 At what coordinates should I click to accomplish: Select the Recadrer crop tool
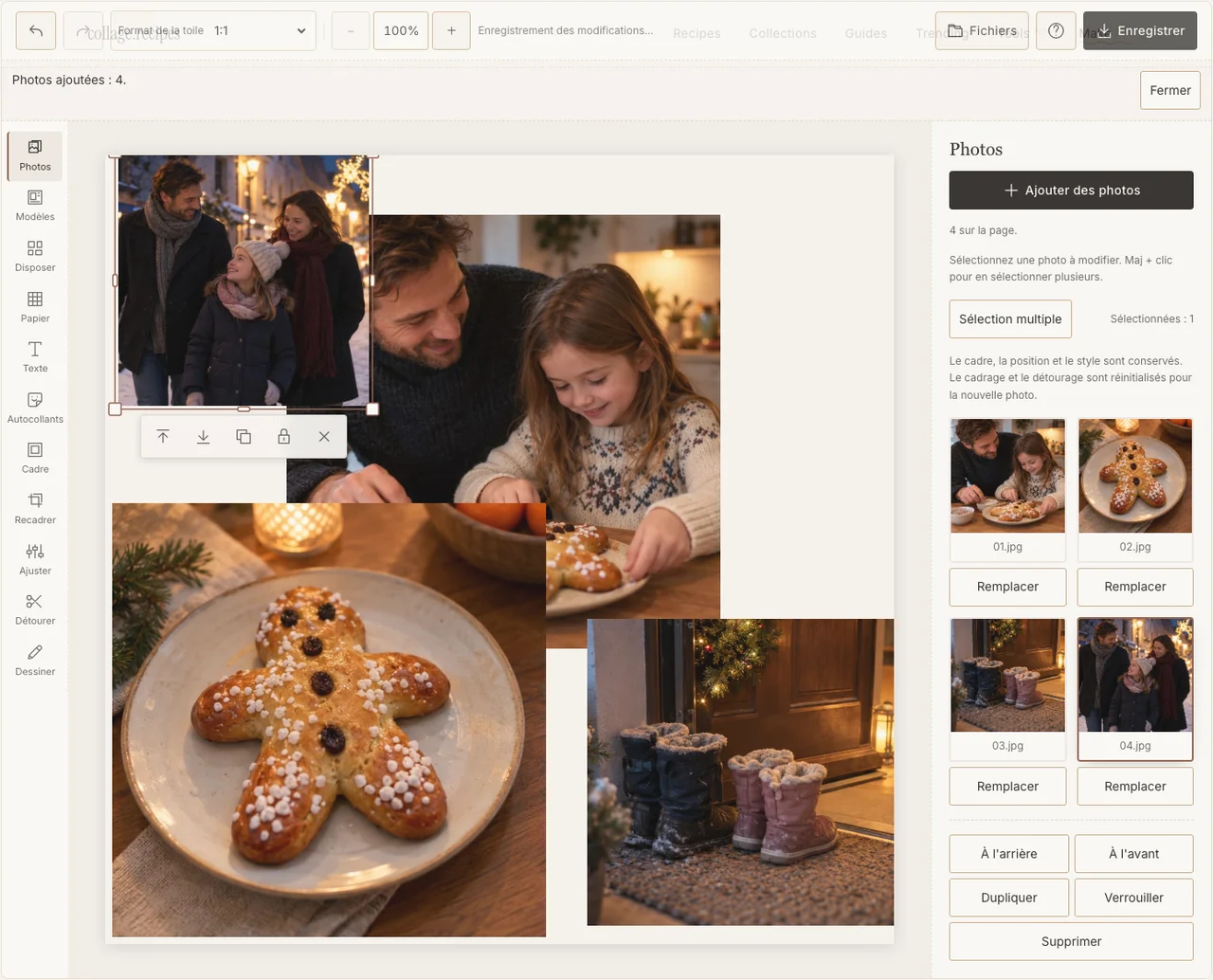[35, 509]
